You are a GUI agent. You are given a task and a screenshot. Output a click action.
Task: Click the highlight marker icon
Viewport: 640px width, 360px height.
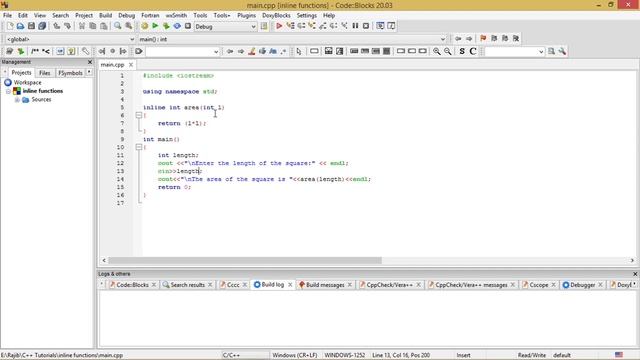pyautogui.click(x=252, y=51)
